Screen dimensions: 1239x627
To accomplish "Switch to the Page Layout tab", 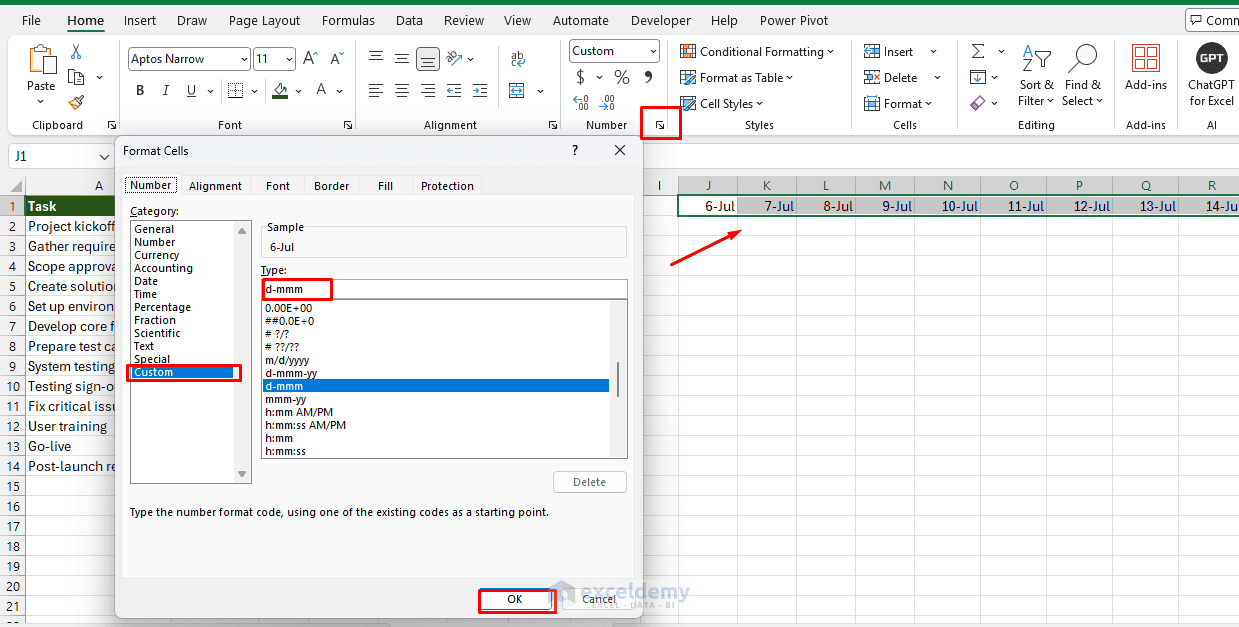I will pyautogui.click(x=264, y=20).
